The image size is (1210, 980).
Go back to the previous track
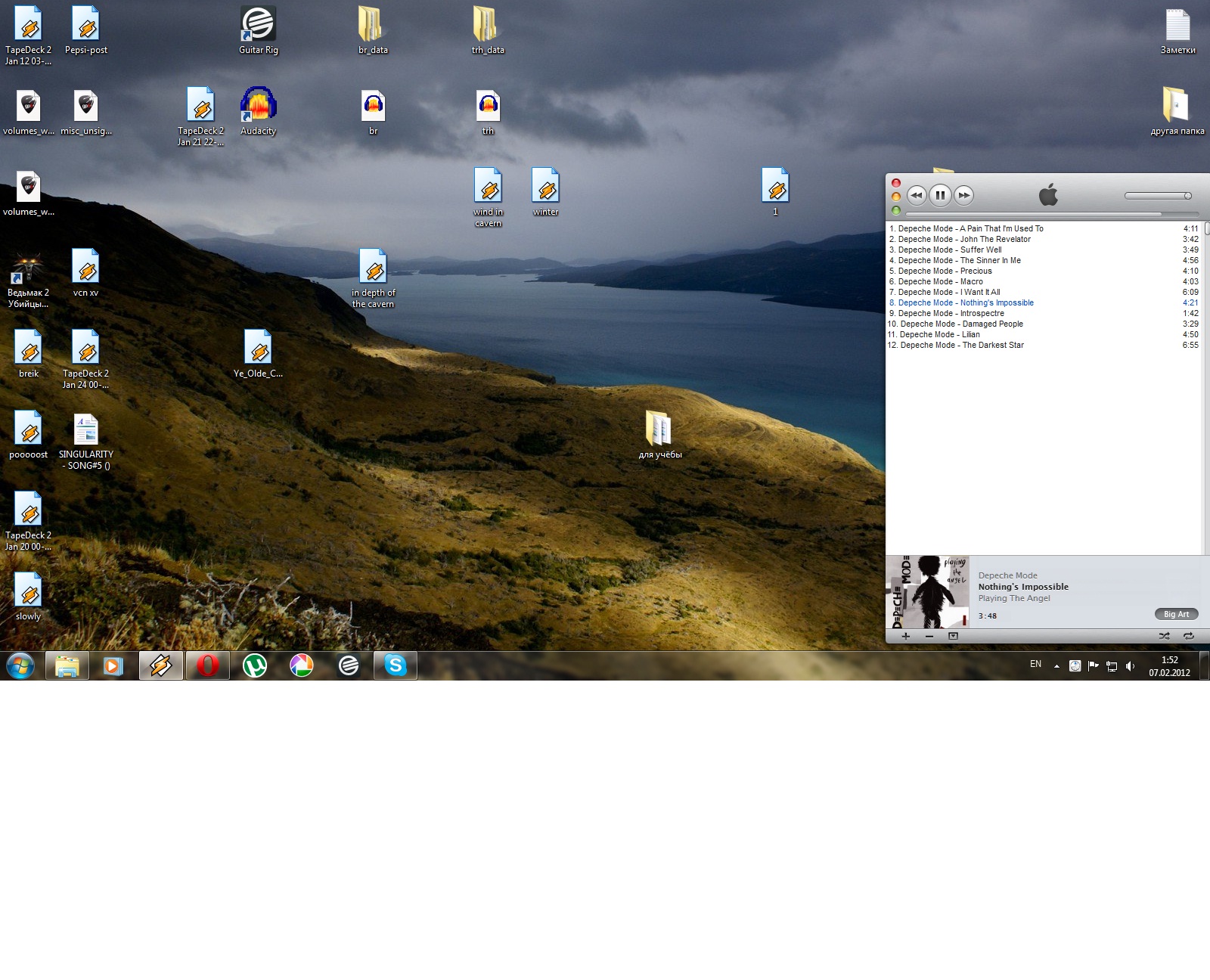(917, 195)
